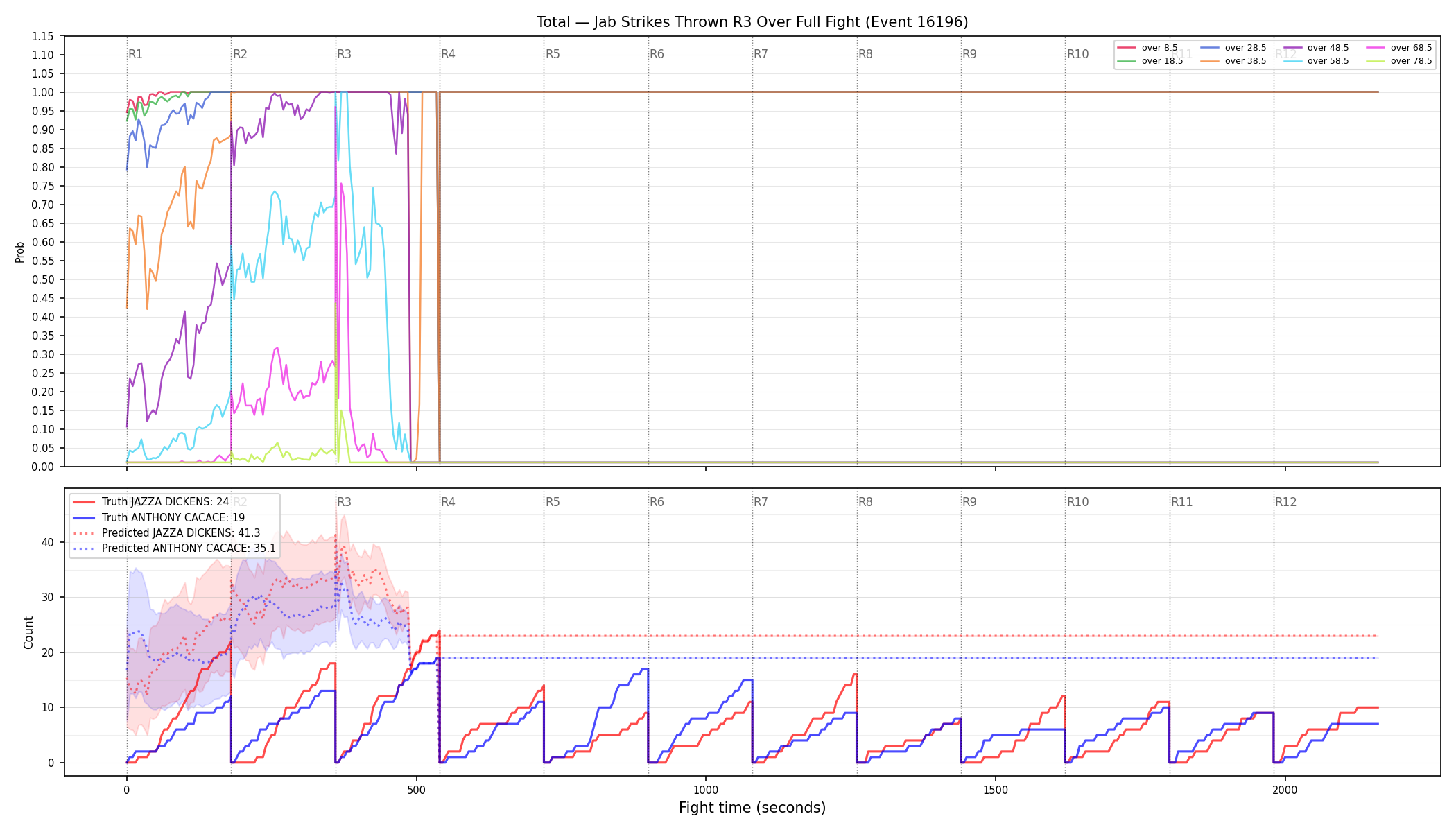Click the R12 round label in bottom chart
The width and height of the screenshot is (1456, 832).
pyautogui.click(x=1285, y=502)
